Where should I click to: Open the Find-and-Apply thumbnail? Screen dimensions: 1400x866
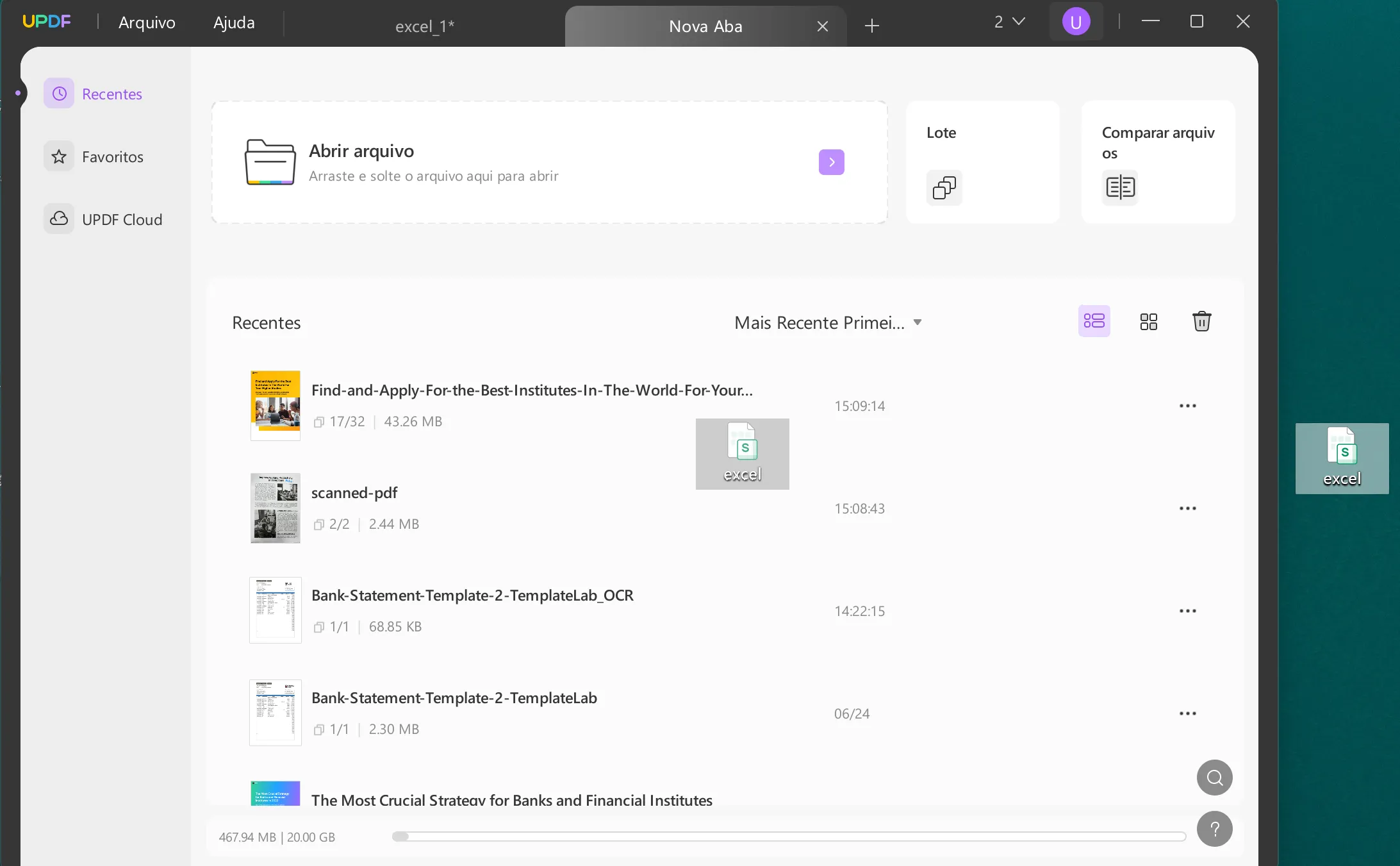coord(275,405)
